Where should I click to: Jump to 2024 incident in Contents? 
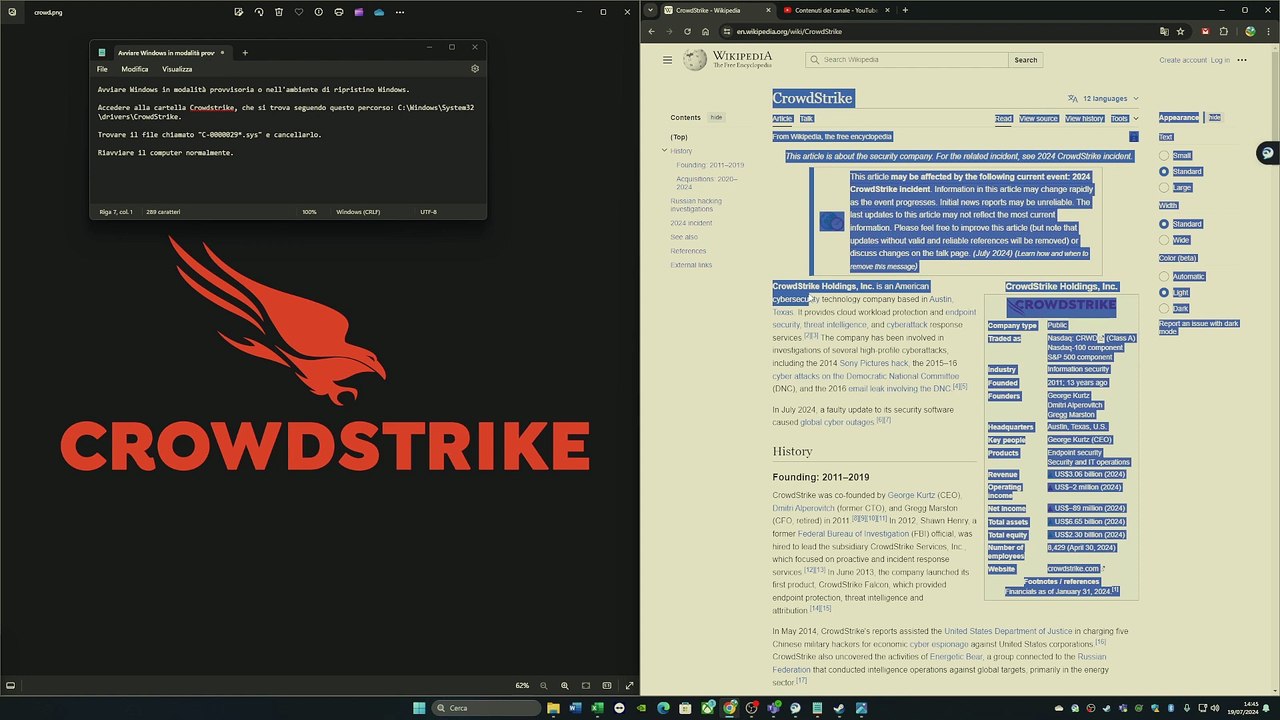point(691,223)
